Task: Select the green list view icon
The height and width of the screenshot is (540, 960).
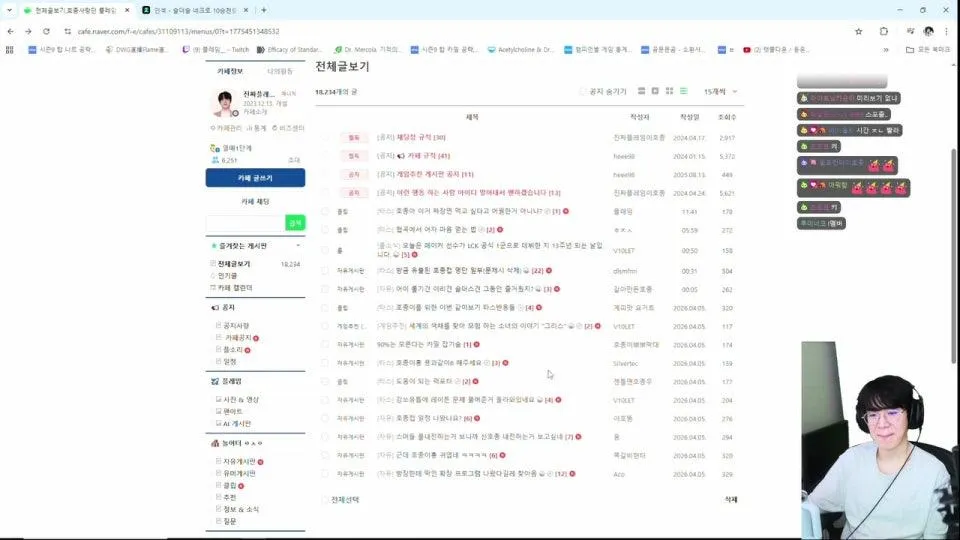Action: 683,91
